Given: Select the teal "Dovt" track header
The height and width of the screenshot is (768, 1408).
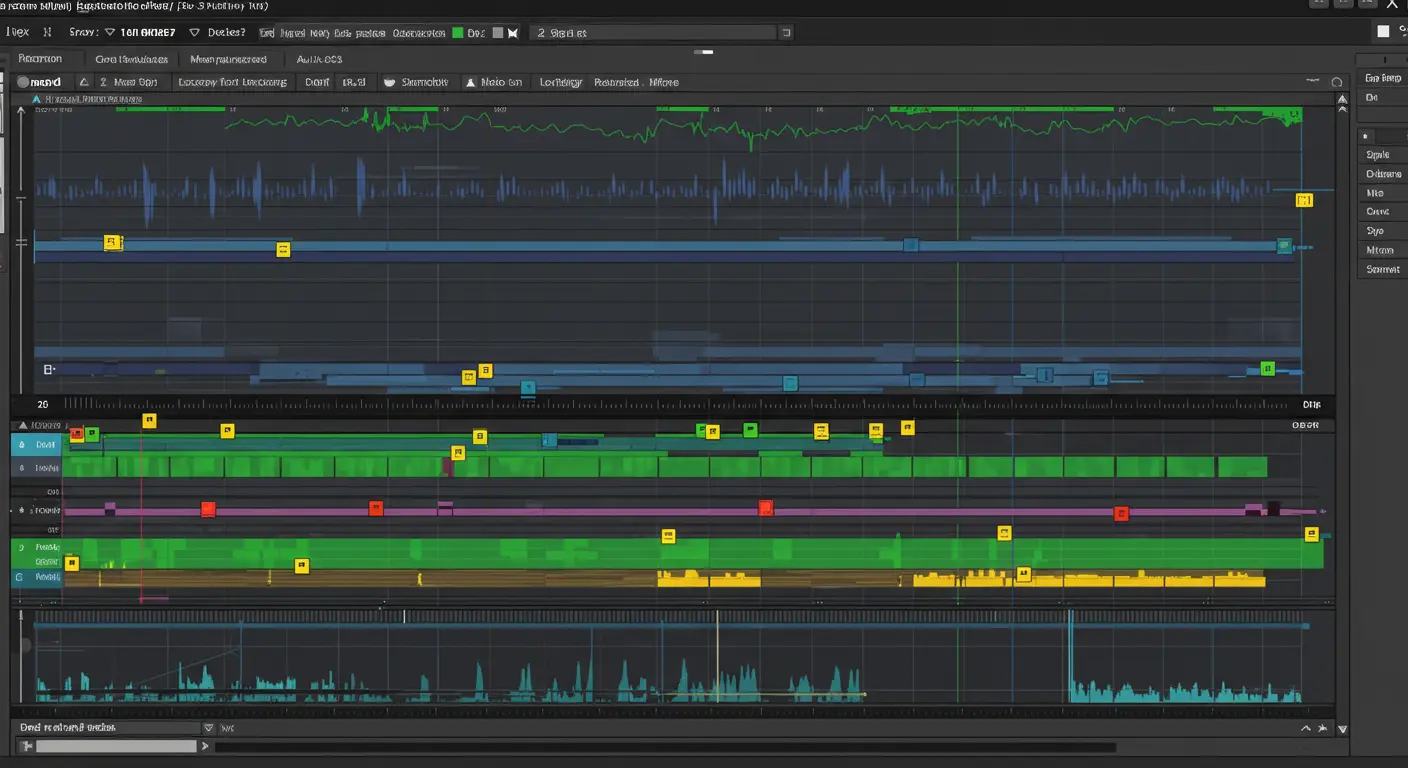Looking at the screenshot, I should click(x=37, y=444).
